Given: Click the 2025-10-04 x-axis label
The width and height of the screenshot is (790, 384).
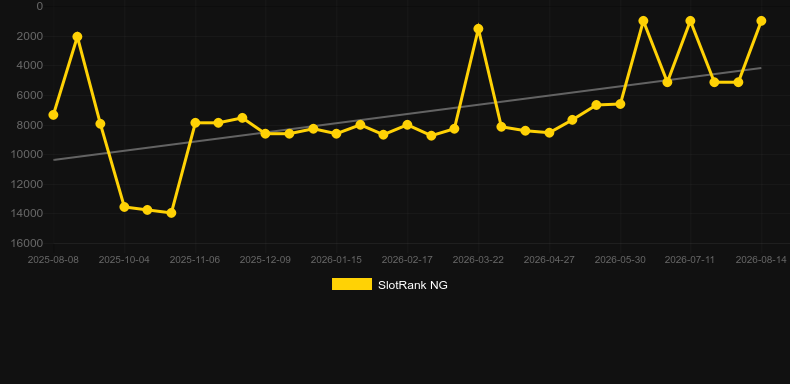Looking at the screenshot, I should (124, 260).
